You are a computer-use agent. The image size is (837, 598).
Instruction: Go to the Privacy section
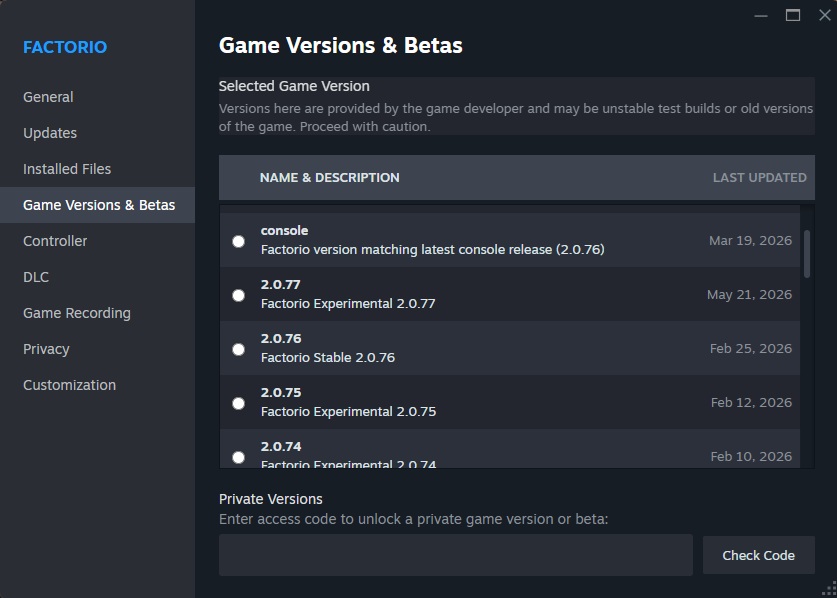pyautogui.click(x=97, y=349)
